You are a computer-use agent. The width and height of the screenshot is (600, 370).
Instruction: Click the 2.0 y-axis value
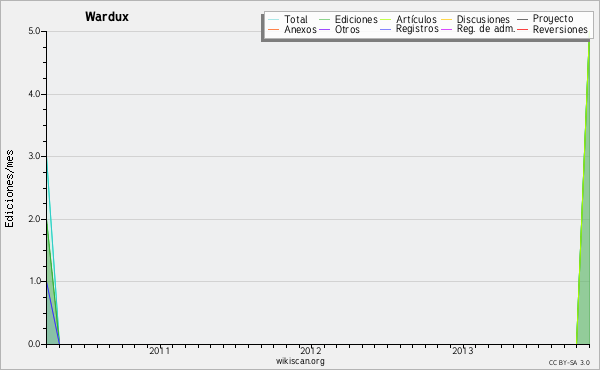click(34, 219)
